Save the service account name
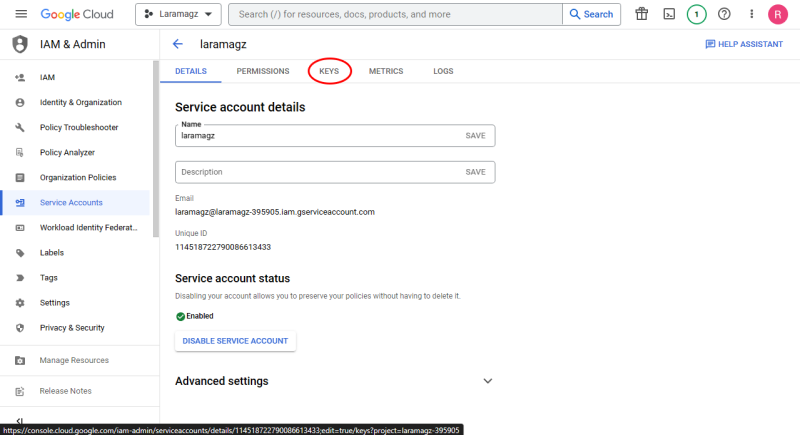 point(475,136)
